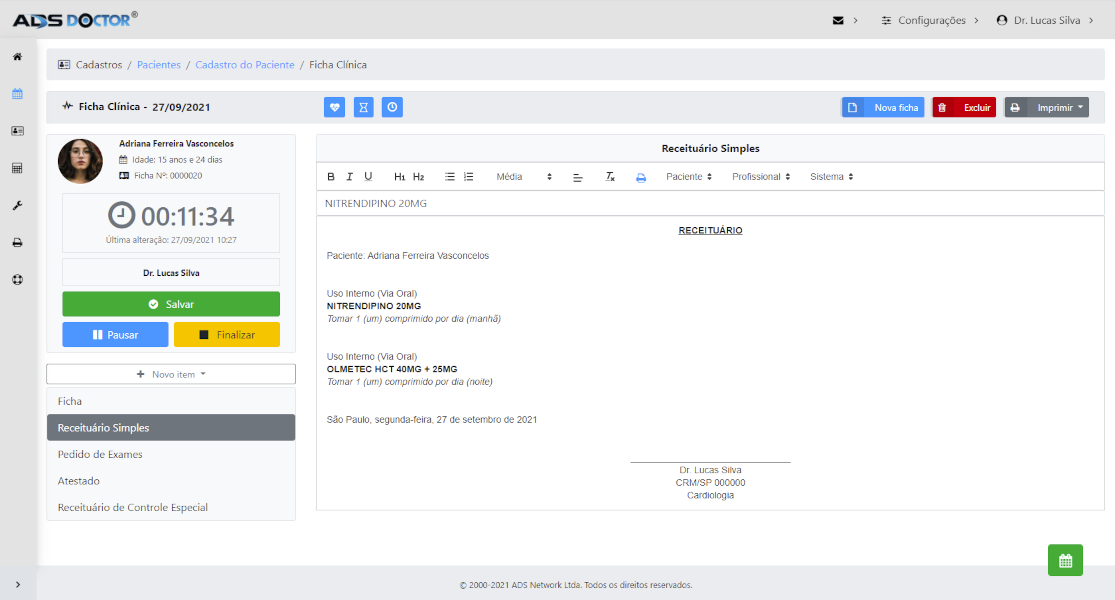Image resolution: width=1115 pixels, height=600 pixels.
Task: Toggle underline formatting in editor
Action: pyautogui.click(x=368, y=176)
